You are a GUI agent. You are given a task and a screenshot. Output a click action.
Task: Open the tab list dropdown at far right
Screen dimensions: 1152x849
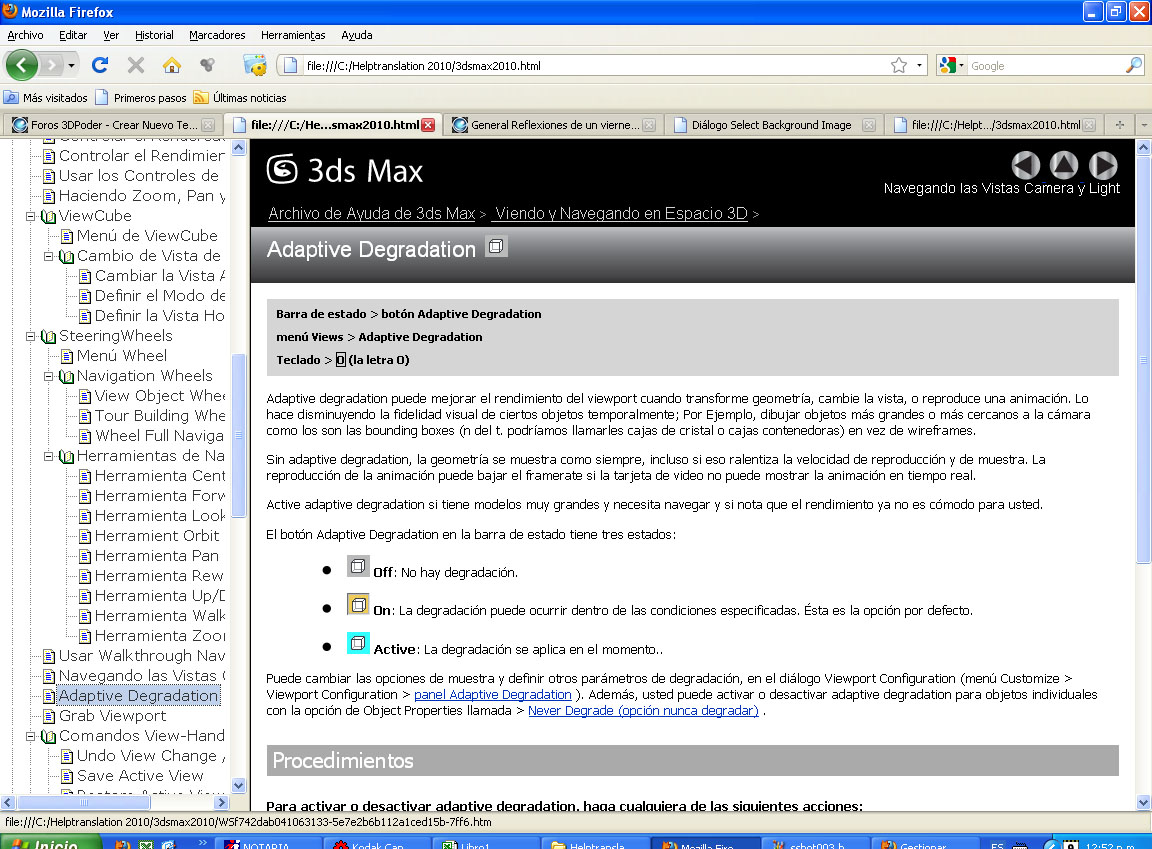[1144, 125]
